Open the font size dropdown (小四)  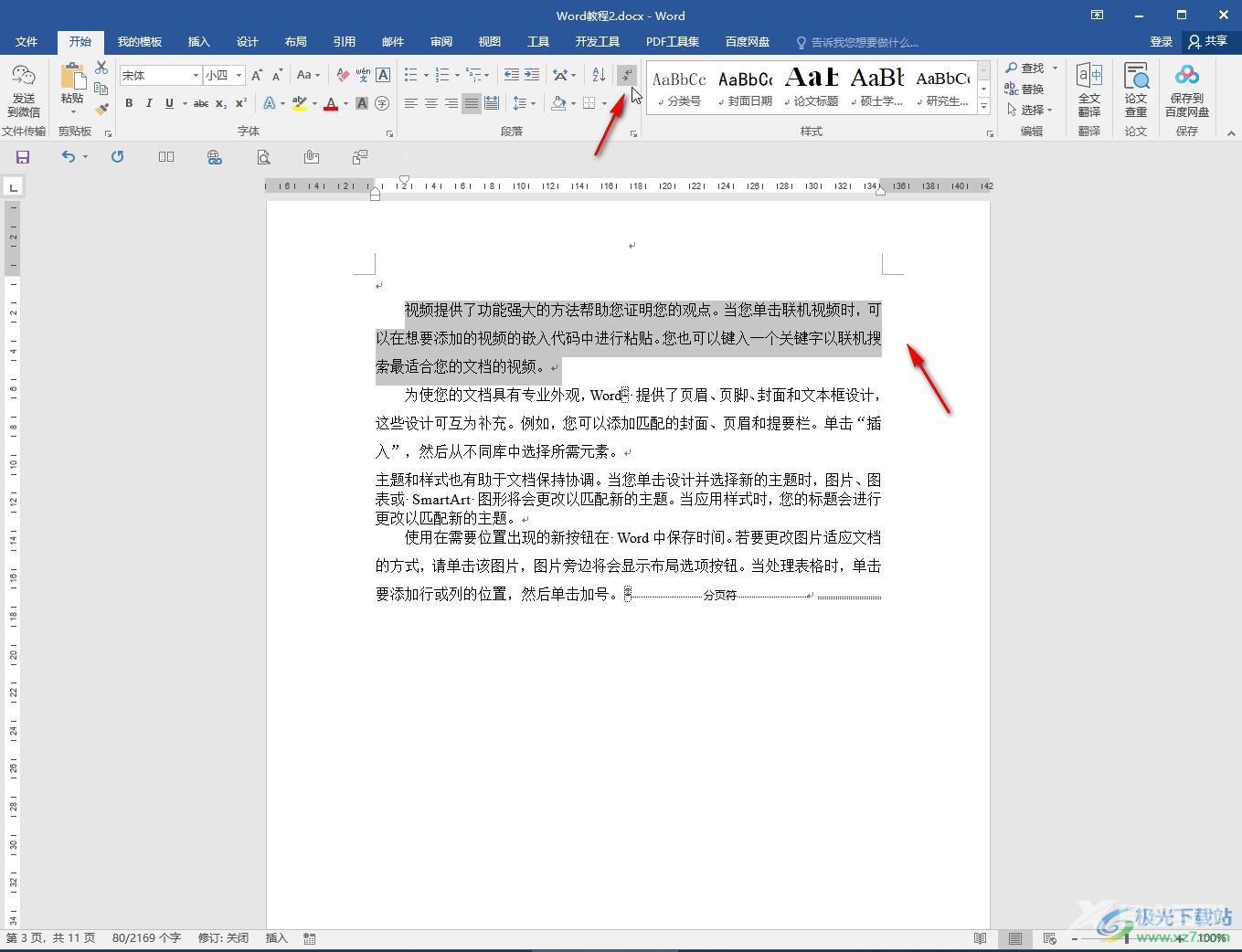point(239,76)
